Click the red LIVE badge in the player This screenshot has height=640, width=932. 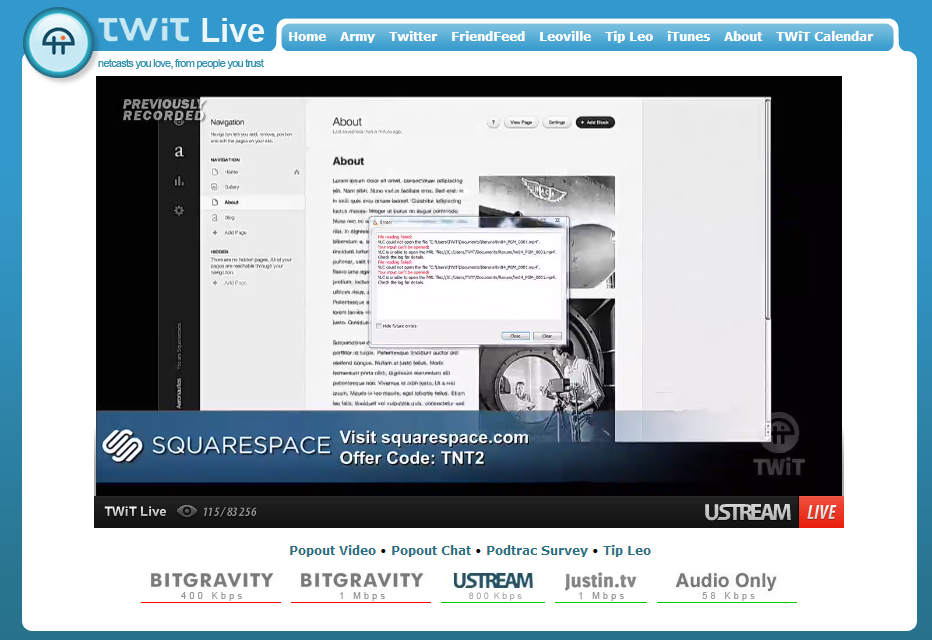pyautogui.click(x=821, y=512)
